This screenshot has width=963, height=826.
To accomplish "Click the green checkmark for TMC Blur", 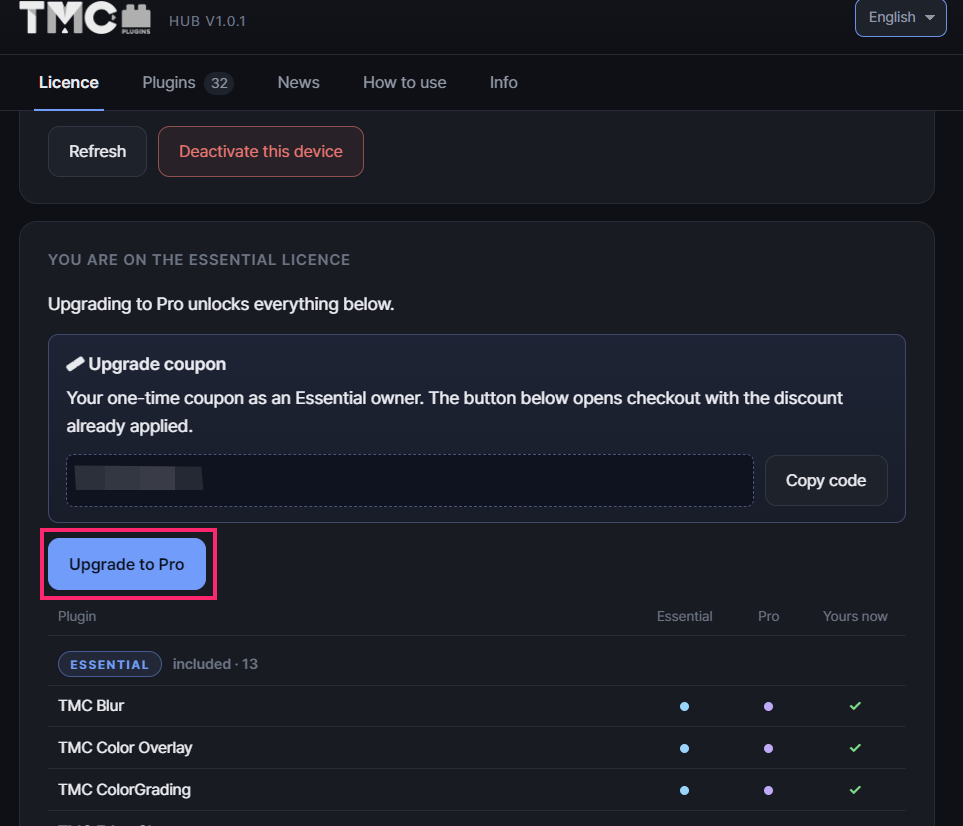I will point(855,706).
